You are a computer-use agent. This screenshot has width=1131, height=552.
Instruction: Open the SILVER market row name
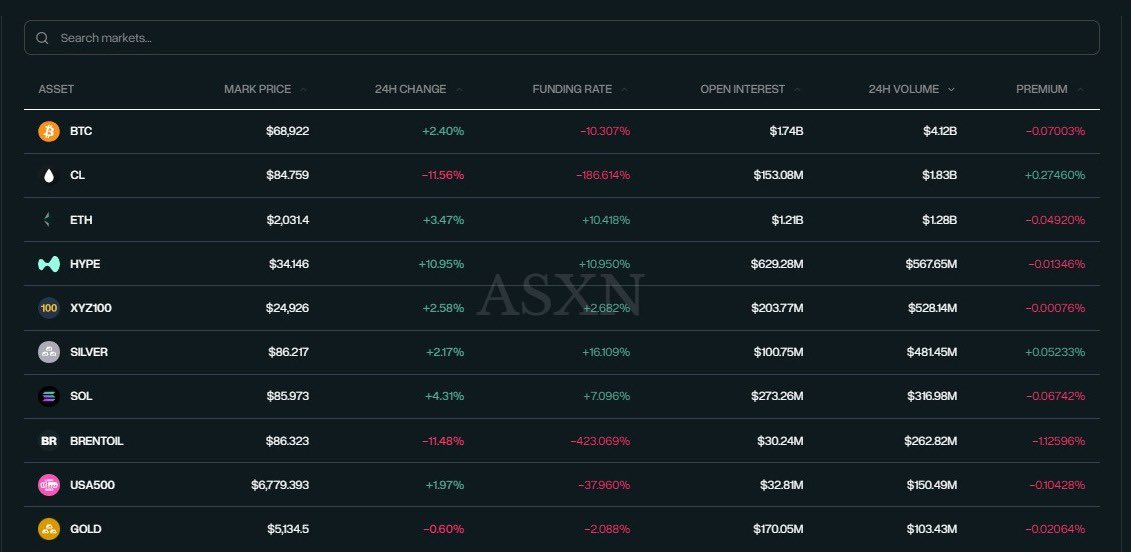point(89,352)
